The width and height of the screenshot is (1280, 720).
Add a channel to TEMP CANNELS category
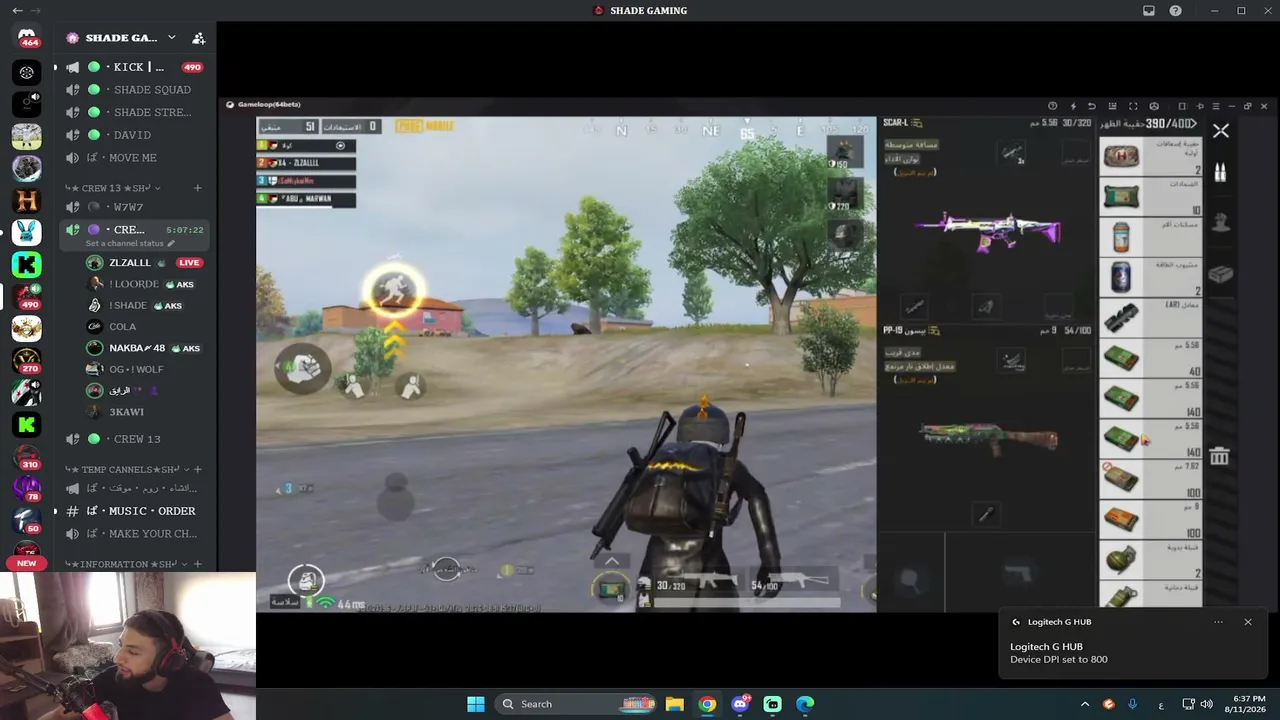click(197, 469)
